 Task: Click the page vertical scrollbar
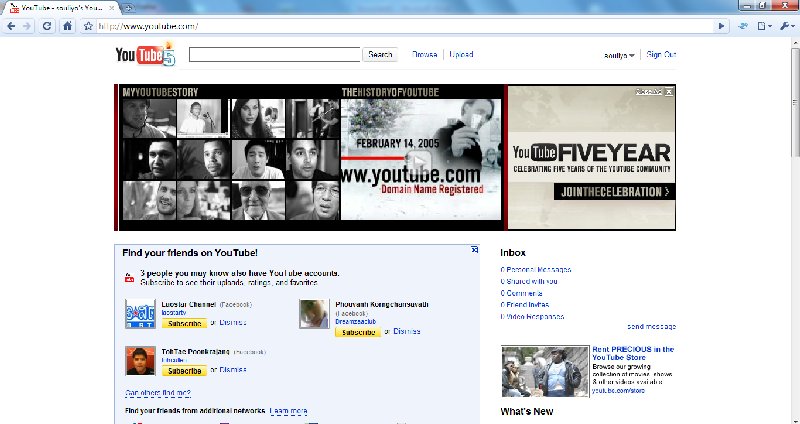click(x=794, y=100)
